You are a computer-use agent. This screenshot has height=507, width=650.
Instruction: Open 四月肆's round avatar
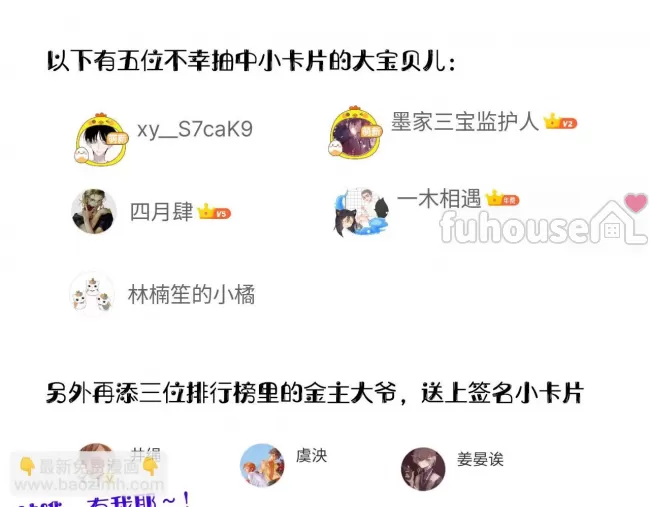tap(94, 211)
